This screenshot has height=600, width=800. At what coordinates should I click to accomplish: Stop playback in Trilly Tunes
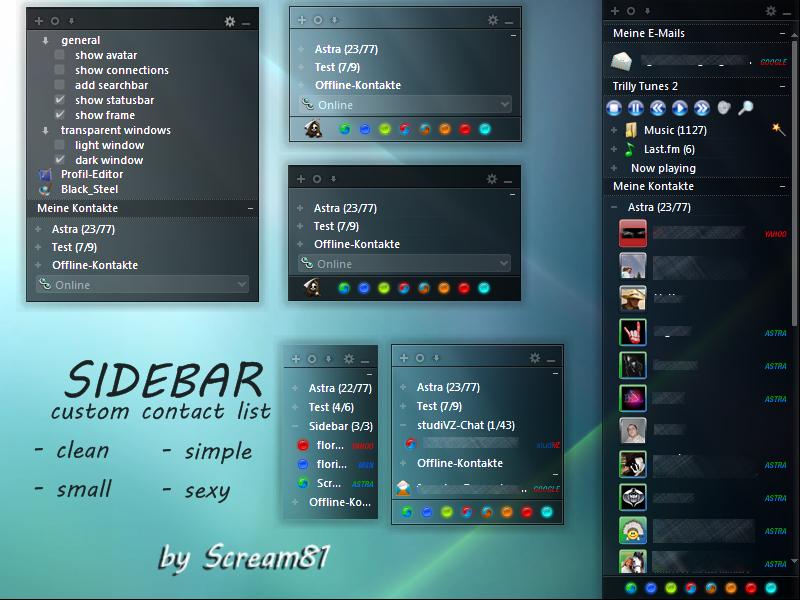pos(614,108)
